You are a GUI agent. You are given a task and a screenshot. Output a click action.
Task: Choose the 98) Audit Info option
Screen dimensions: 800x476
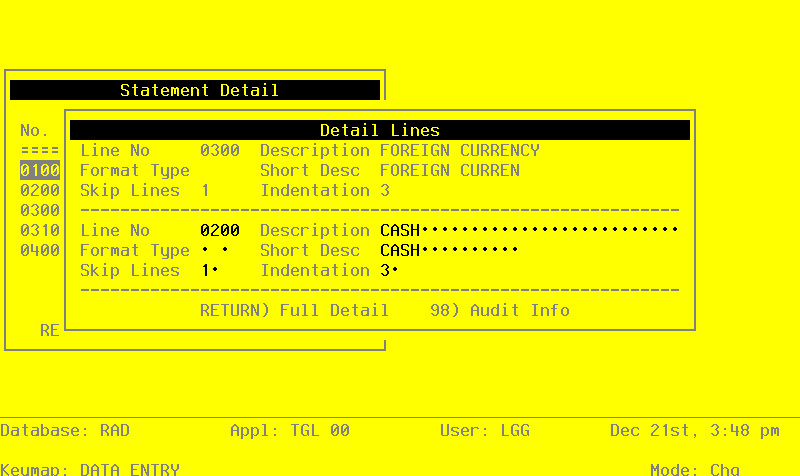pyautogui.click(x=500, y=310)
